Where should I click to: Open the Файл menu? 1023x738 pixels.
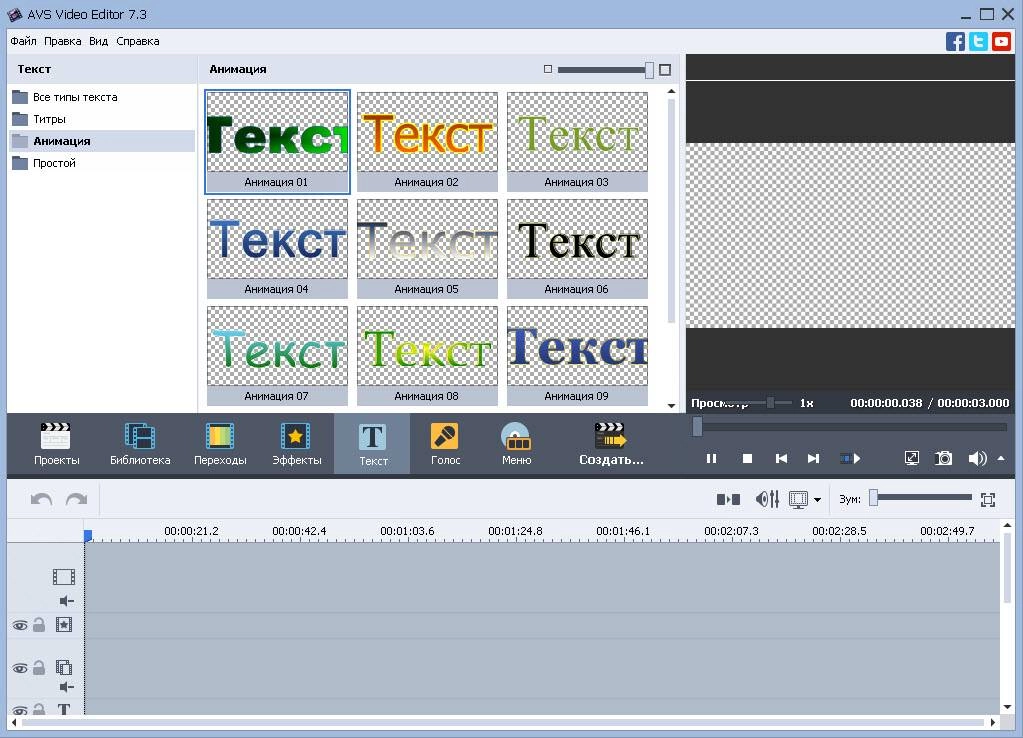point(23,41)
